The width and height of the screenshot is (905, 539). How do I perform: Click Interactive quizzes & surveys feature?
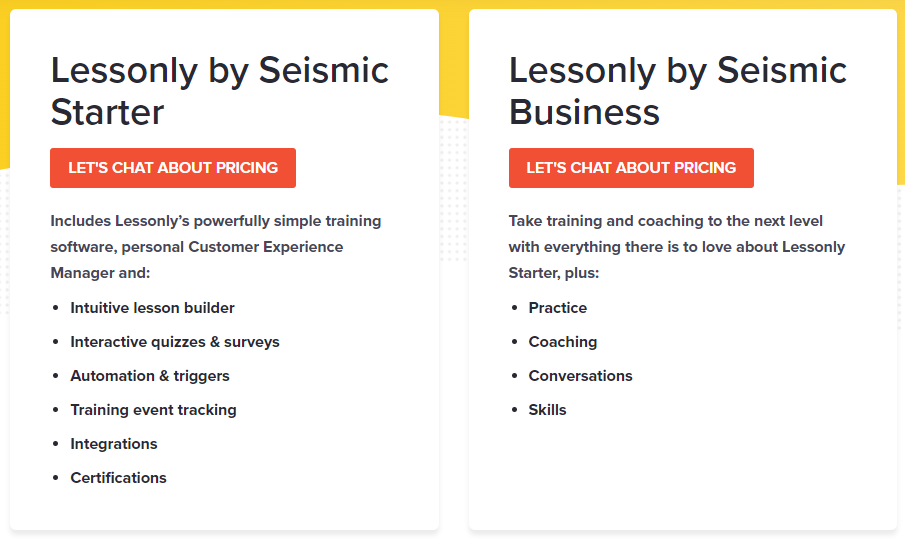pos(175,342)
